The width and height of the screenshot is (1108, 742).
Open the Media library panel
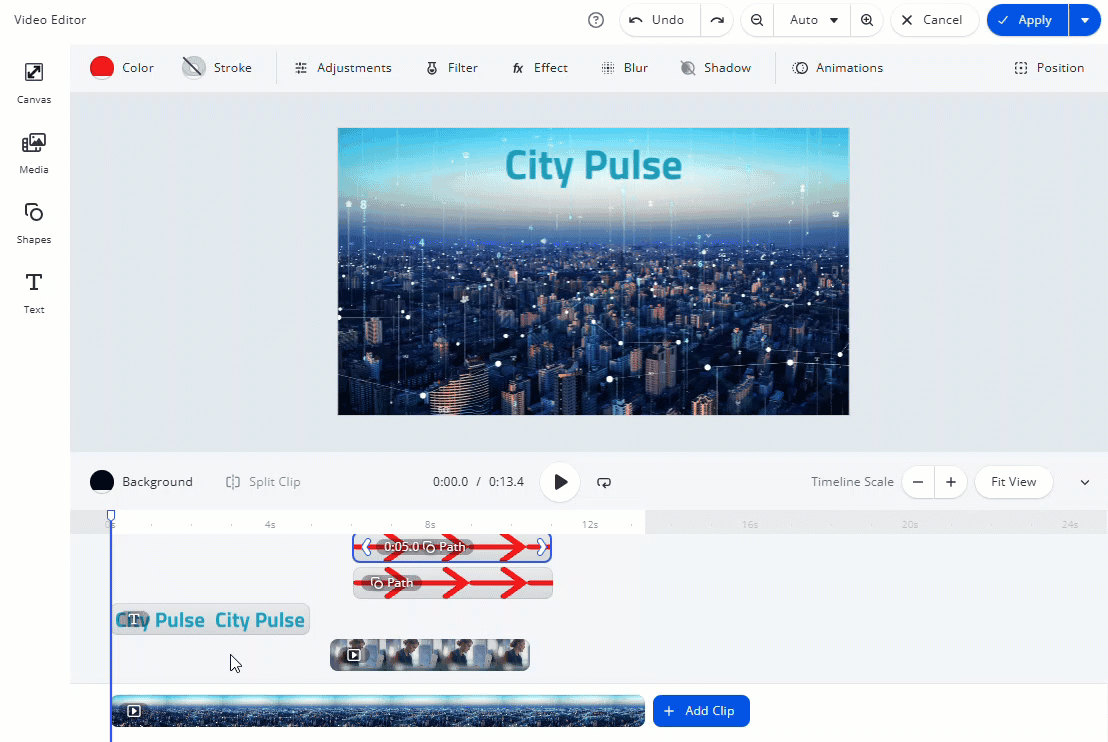(34, 152)
